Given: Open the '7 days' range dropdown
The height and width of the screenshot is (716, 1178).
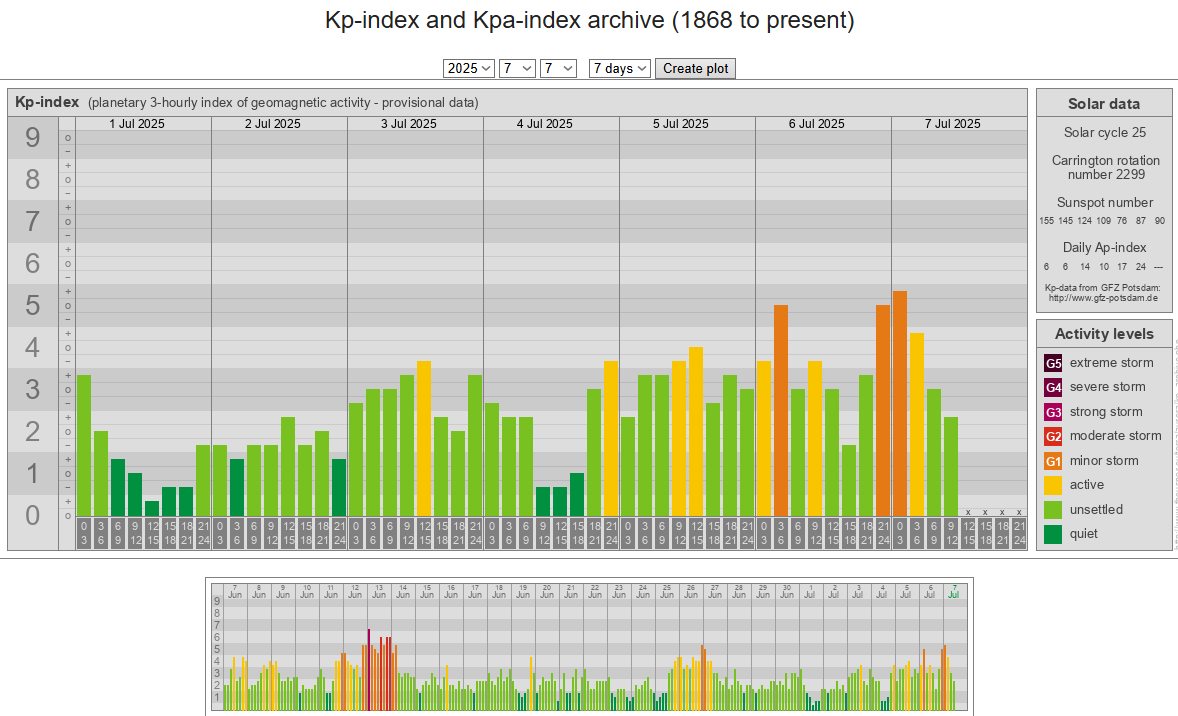Looking at the screenshot, I should pyautogui.click(x=620, y=68).
